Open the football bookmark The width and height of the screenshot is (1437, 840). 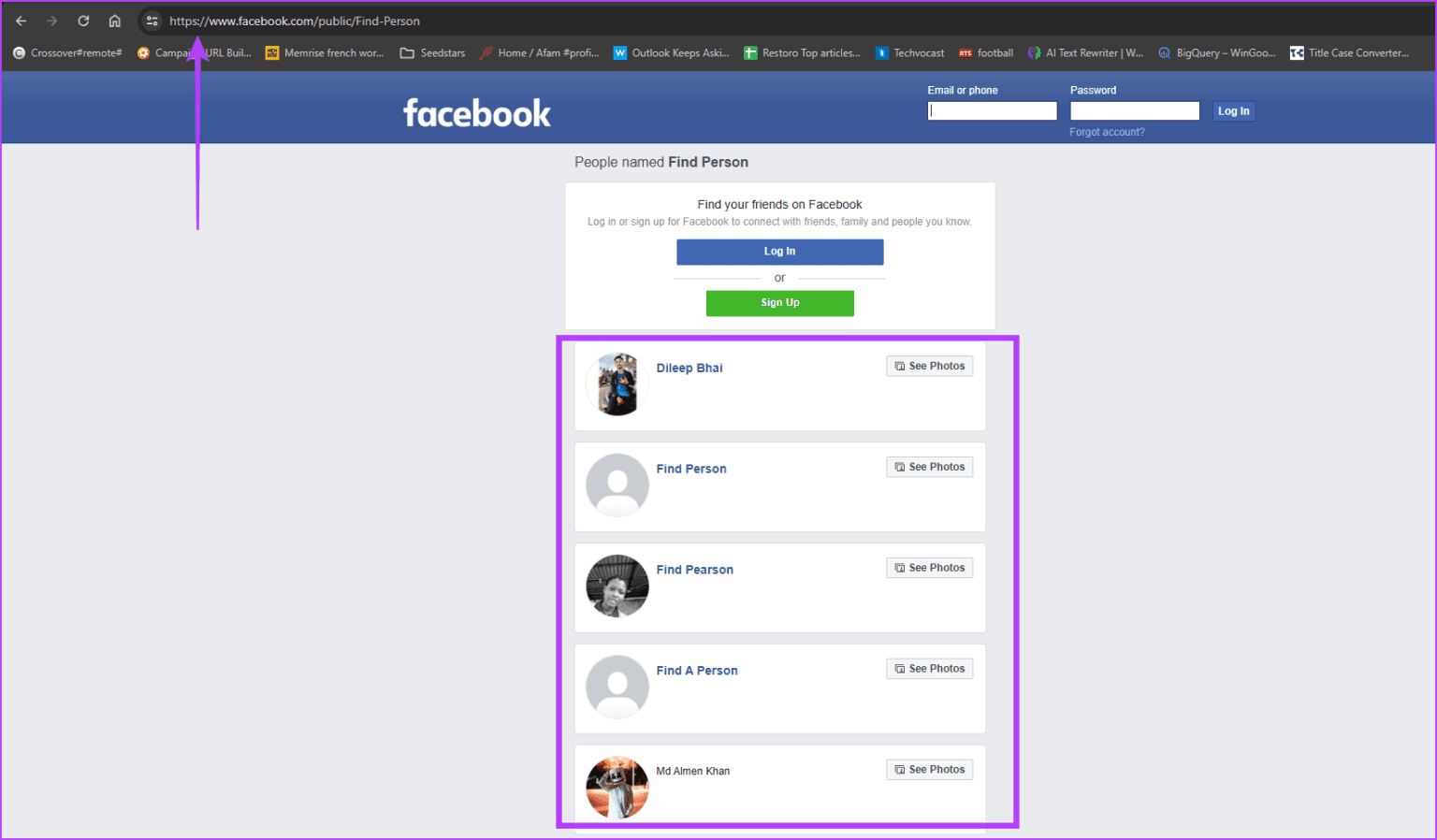(x=985, y=53)
